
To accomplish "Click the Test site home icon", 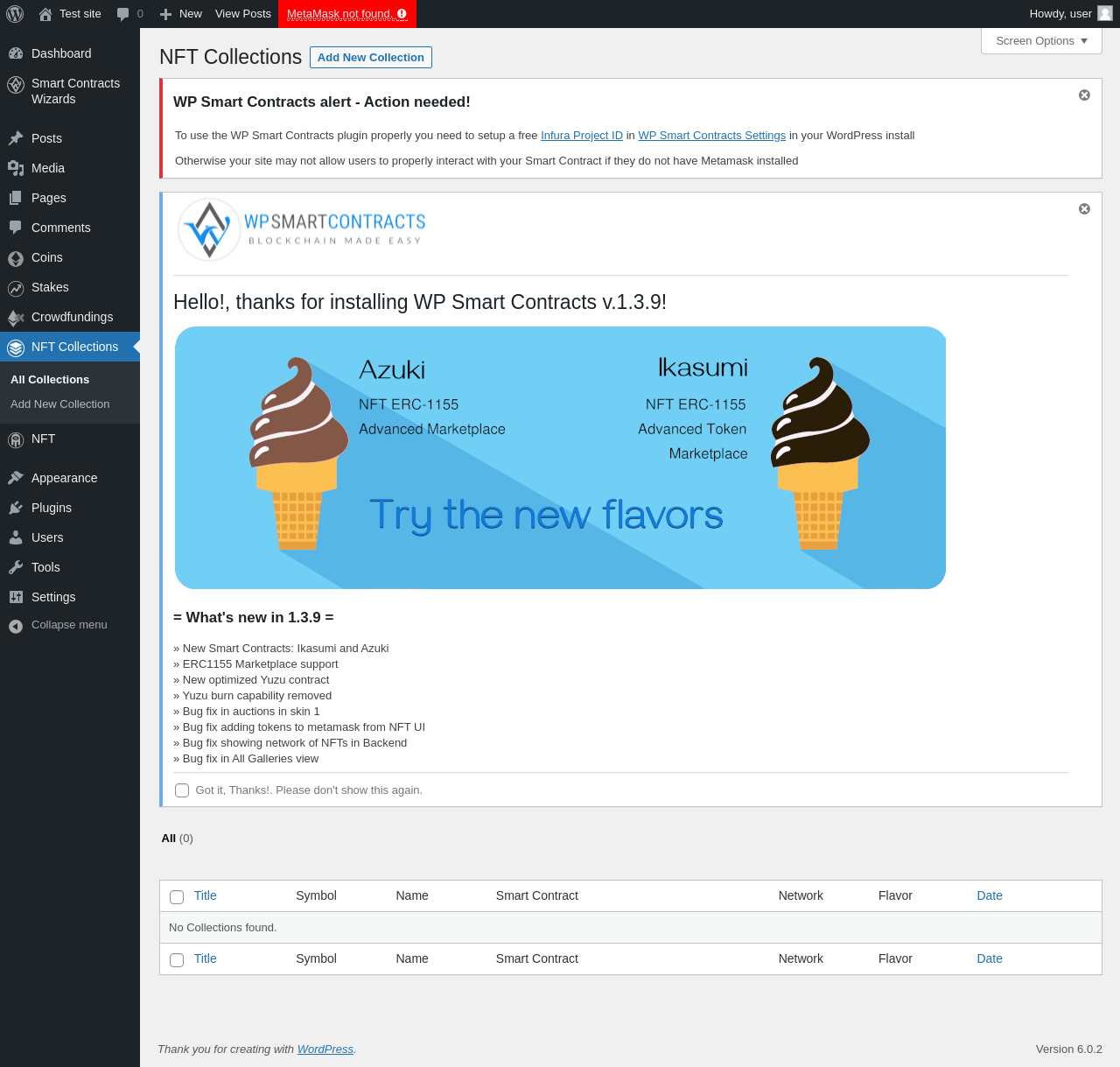I will [x=45, y=14].
